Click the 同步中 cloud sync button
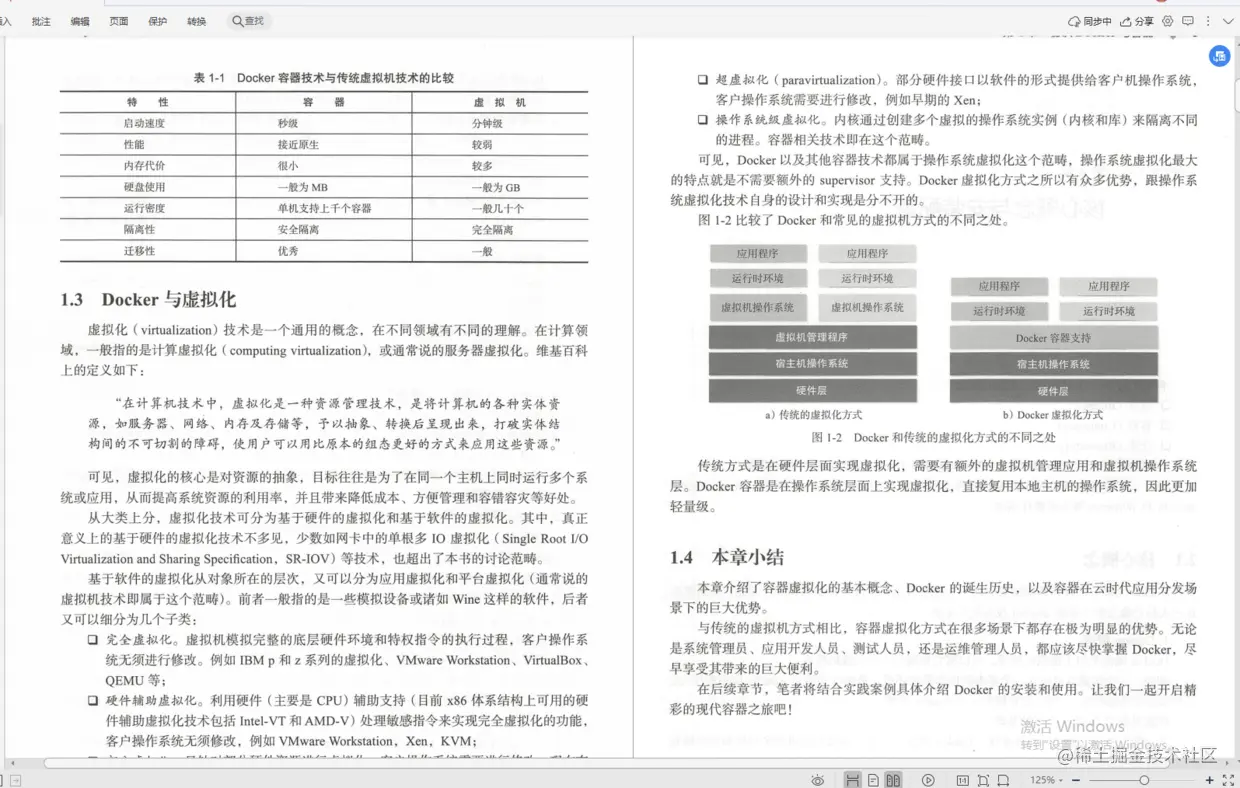The height and width of the screenshot is (788, 1240). (1090, 21)
